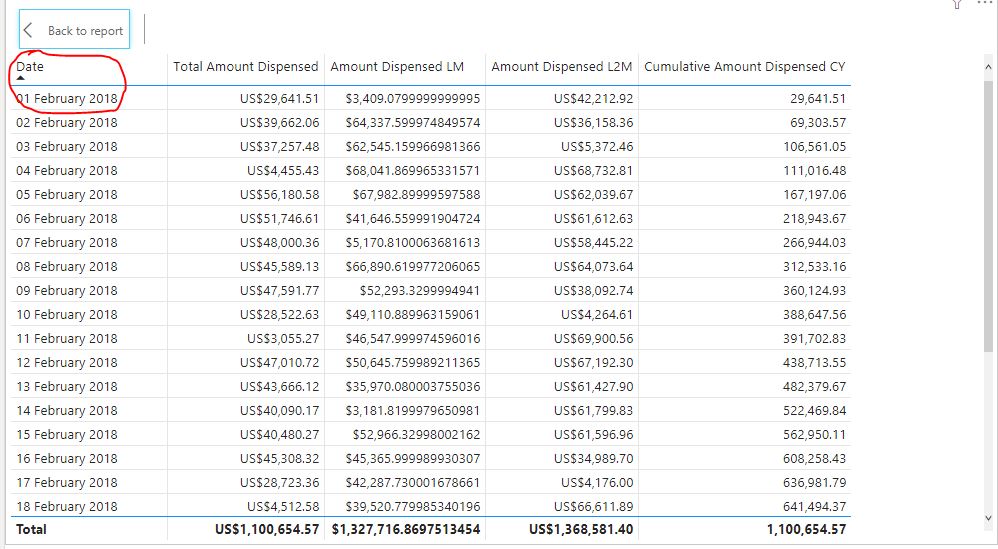Select the 16 February 2018 date cell

pyautogui.click(x=67, y=459)
